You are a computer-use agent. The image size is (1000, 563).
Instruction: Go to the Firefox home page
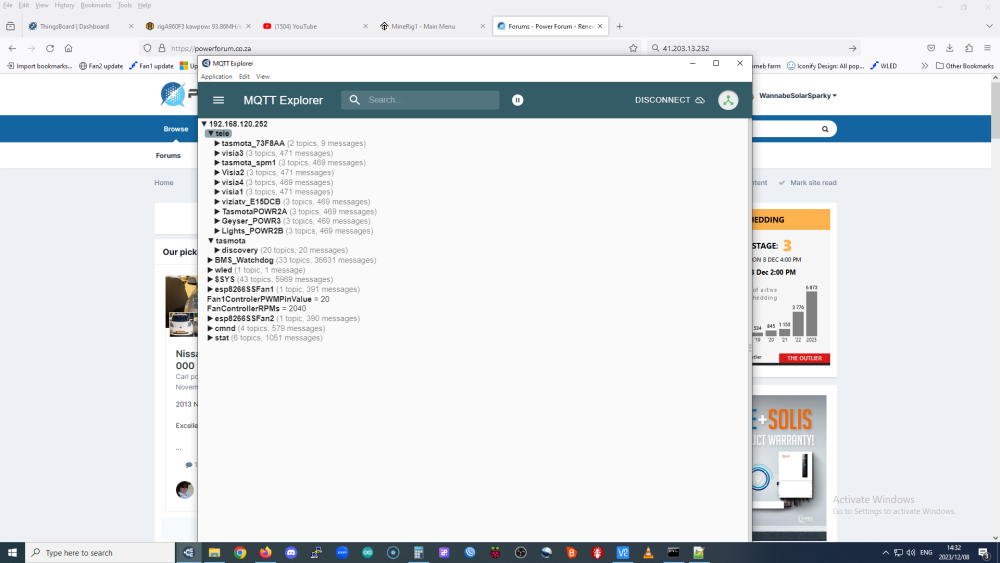[x=68, y=48]
